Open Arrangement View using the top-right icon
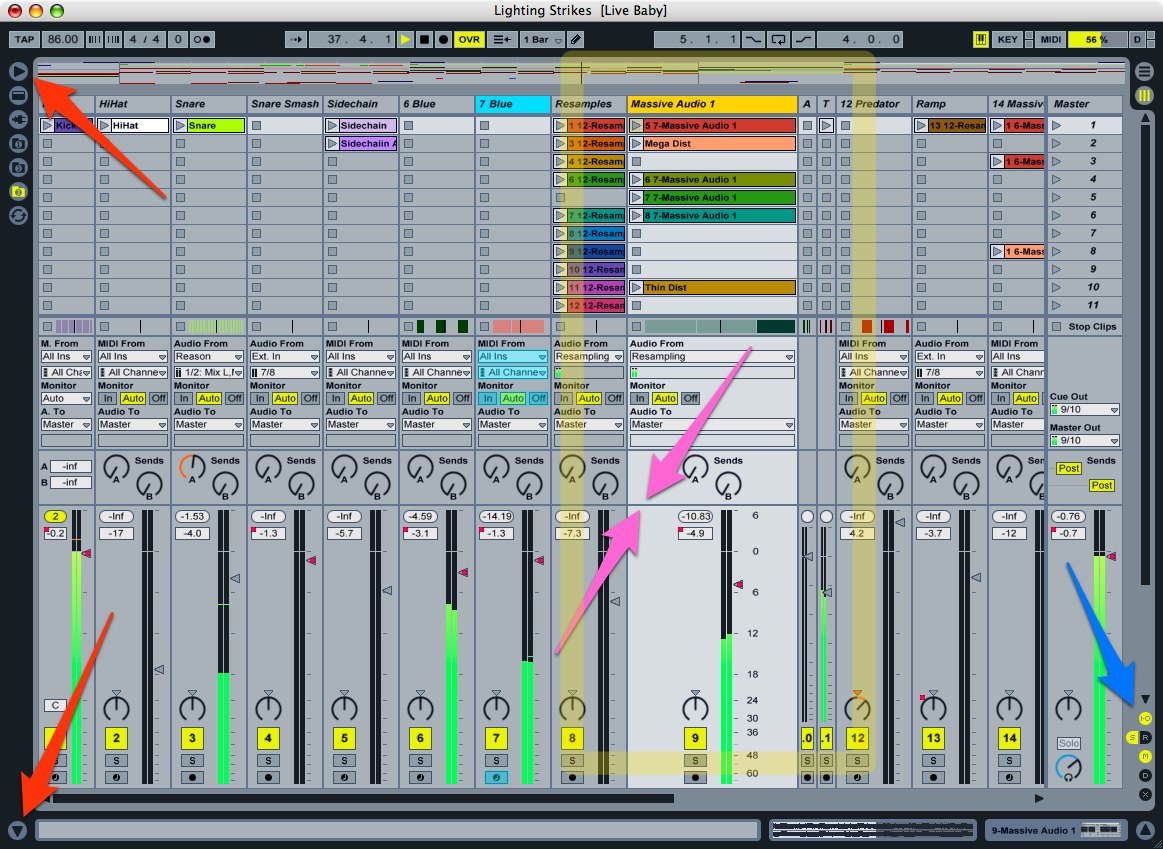Image resolution: width=1163 pixels, height=849 pixels. pos(1146,71)
